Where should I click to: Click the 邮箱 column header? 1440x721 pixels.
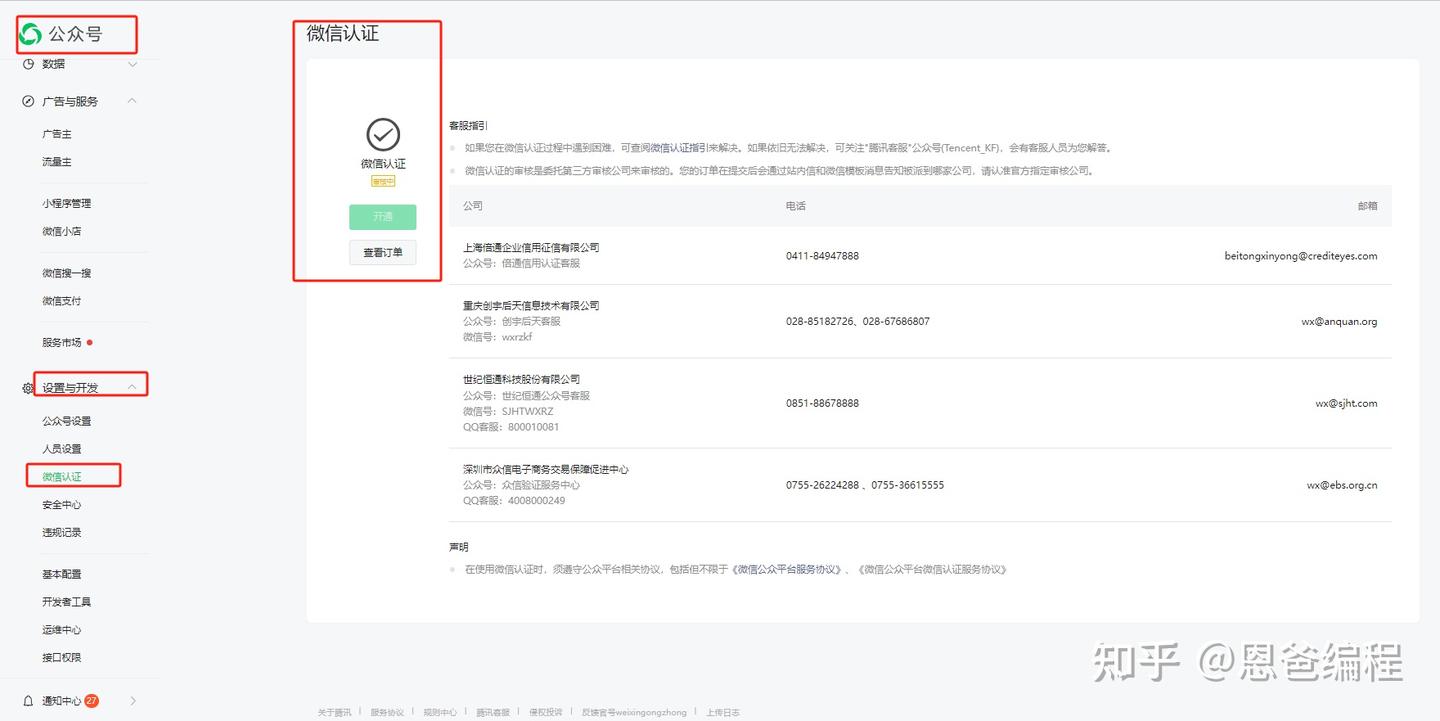tap(1367, 206)
